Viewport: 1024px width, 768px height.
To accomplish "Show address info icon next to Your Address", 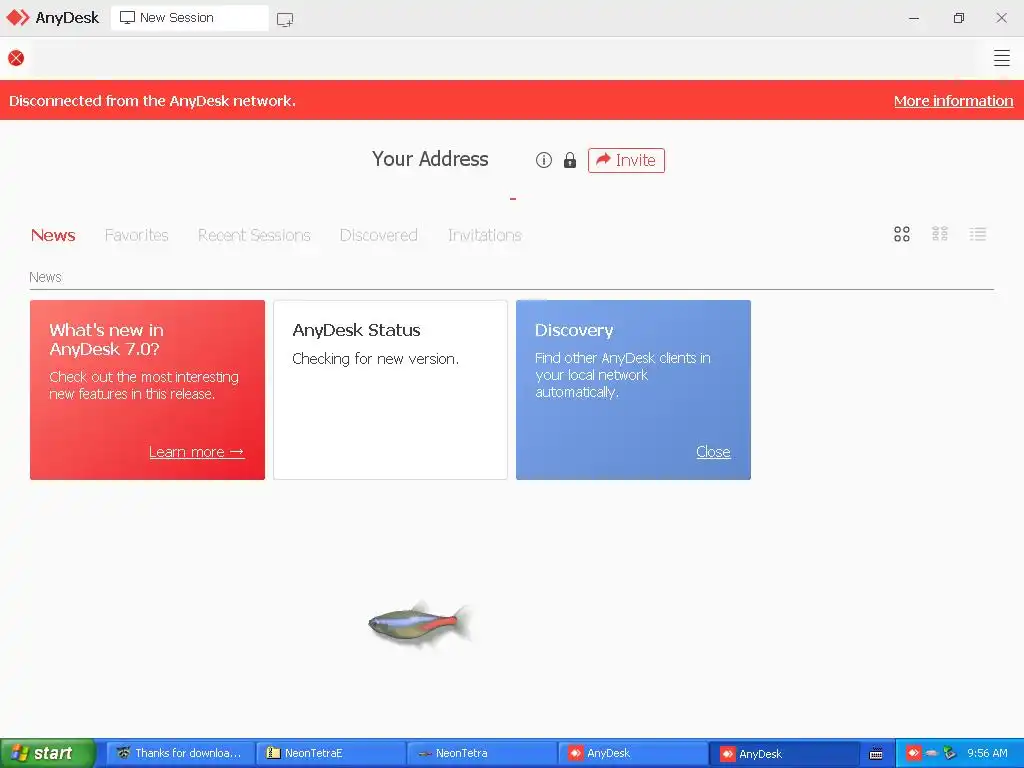I will coord(543,160).
